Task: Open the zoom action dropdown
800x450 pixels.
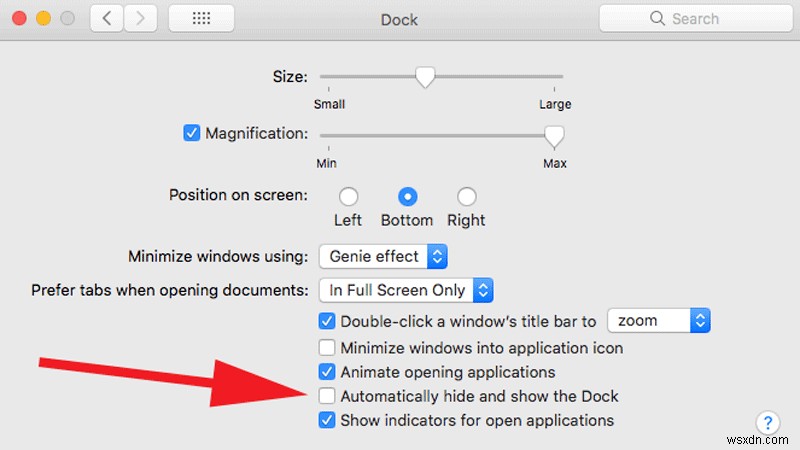Action: point(659,321)
